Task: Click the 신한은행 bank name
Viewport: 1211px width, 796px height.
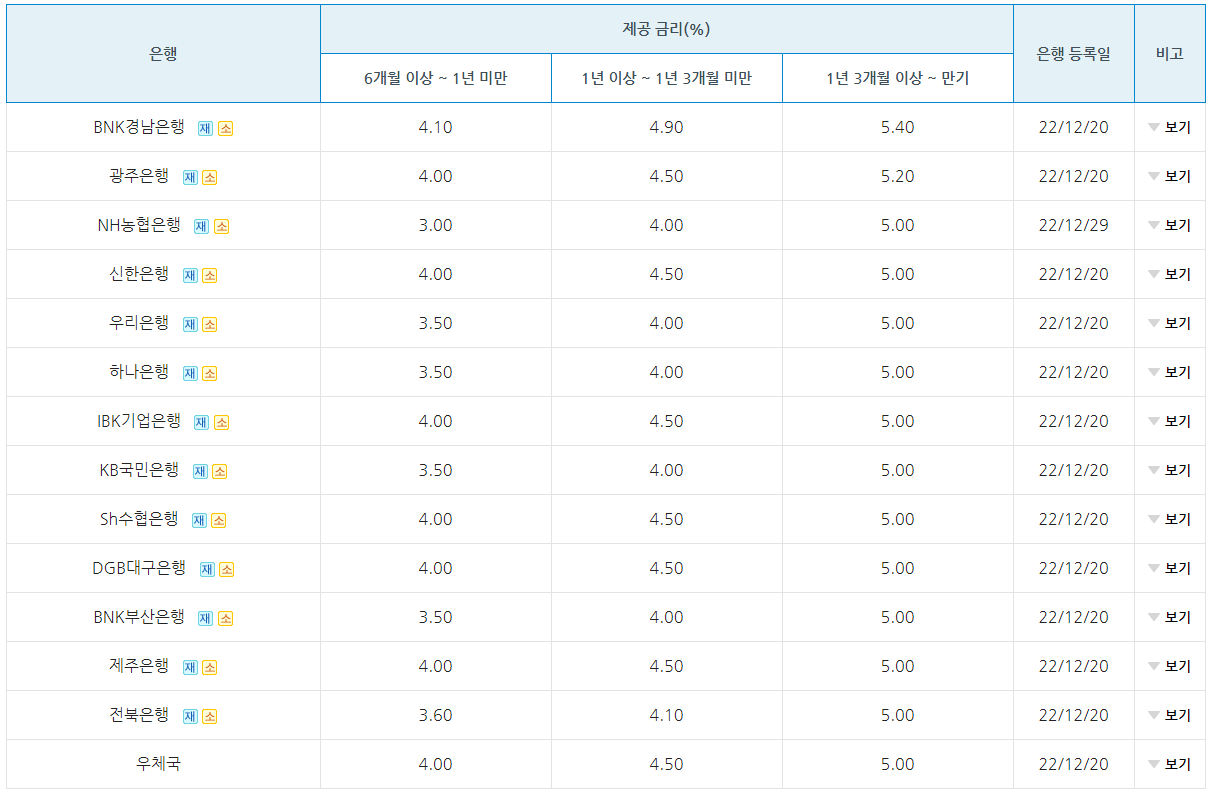Action: pos(139,274)
